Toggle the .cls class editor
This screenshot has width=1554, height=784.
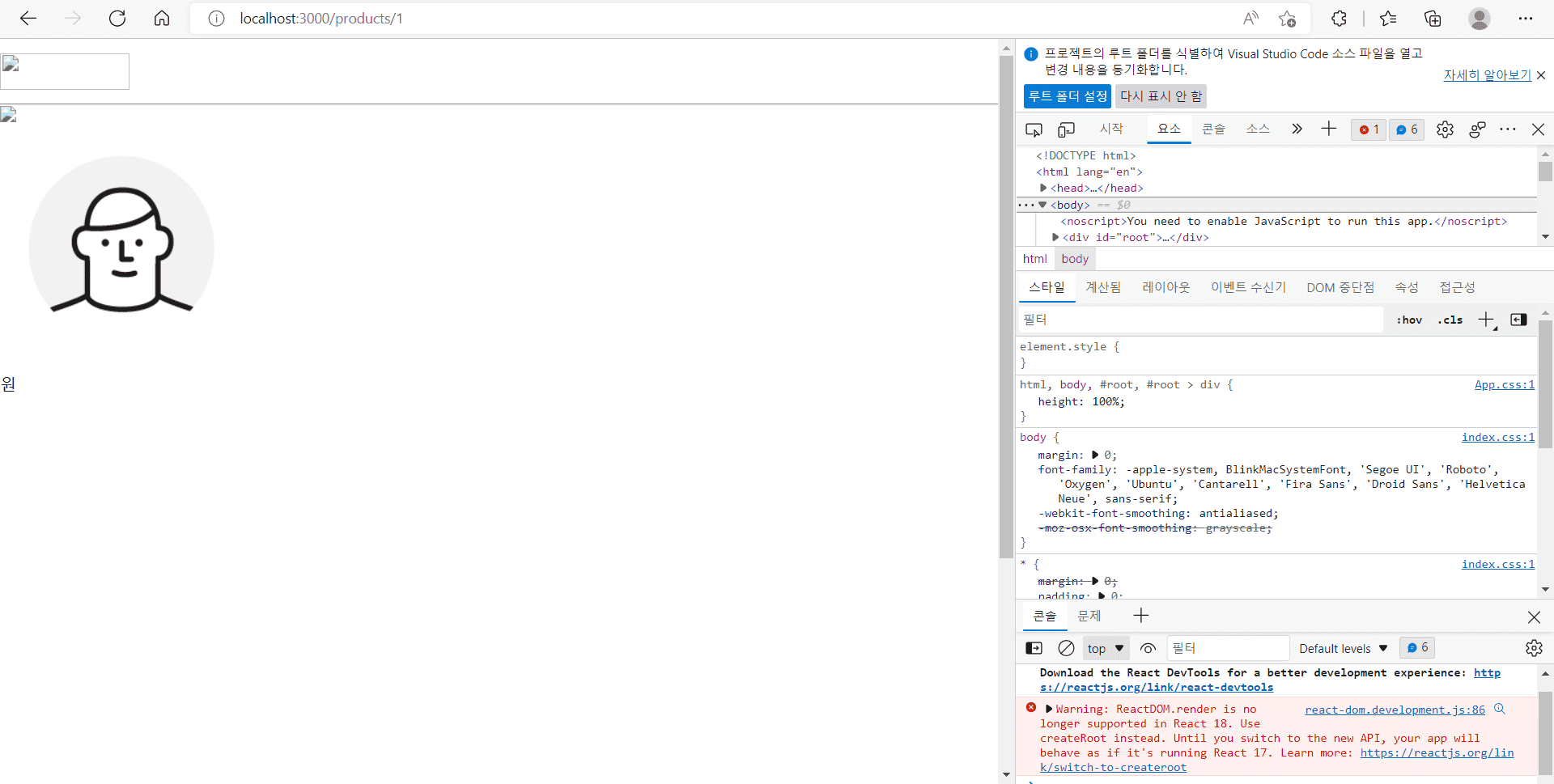1450,320
